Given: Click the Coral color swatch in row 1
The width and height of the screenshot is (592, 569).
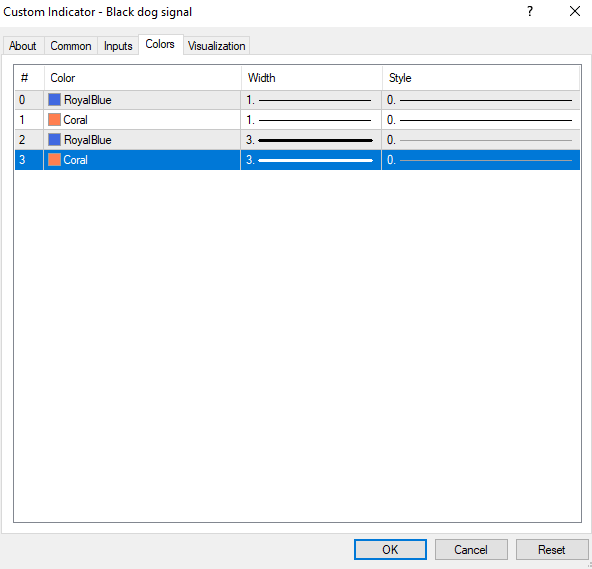Looking at the screenshot, I should click(54, 120).
